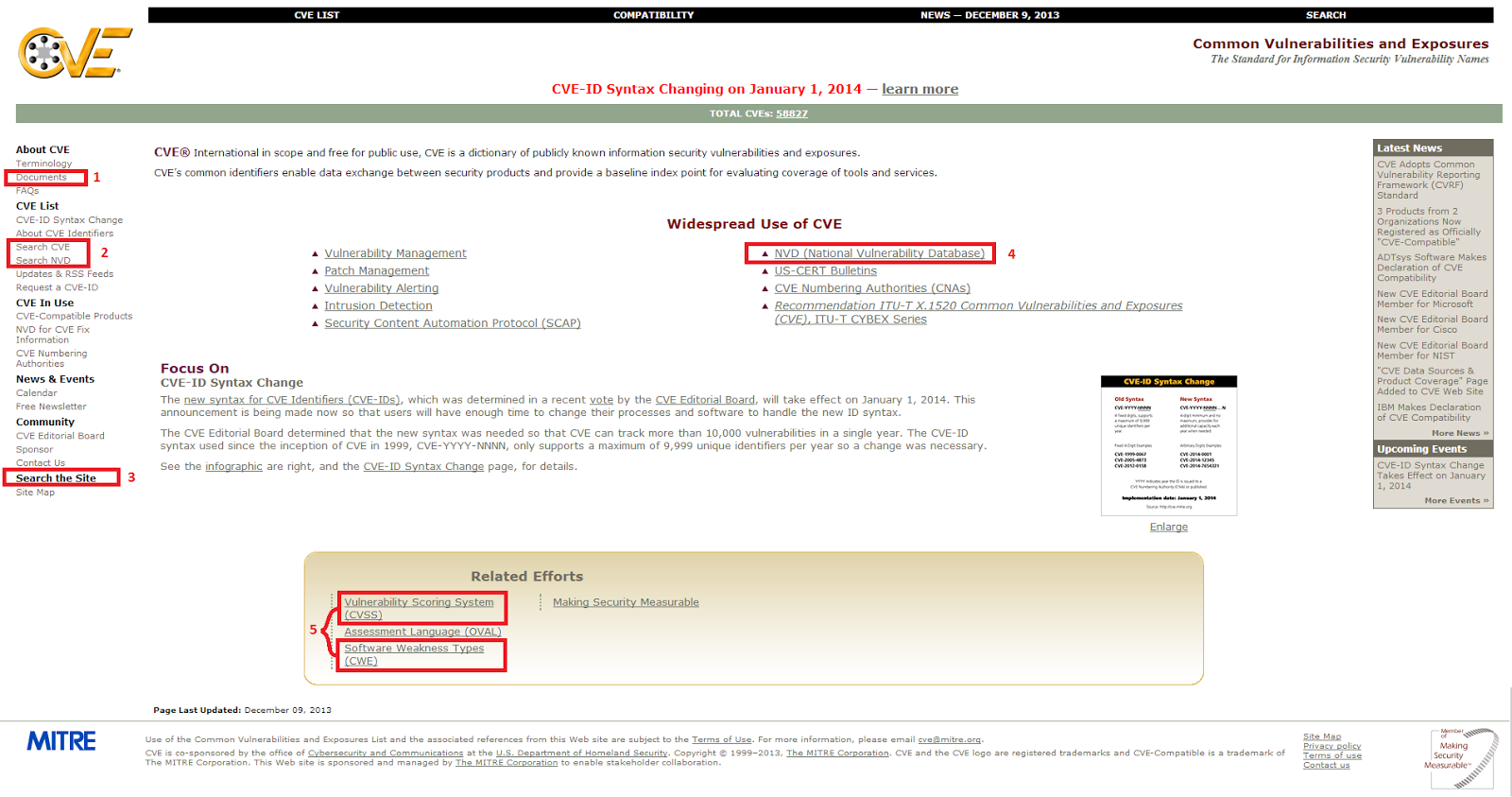The width and height of the screenshot is (1512, 797).
Task: Open the CVE-ID Syntax Change infographic thumbnail
Action: [1169, 445]
